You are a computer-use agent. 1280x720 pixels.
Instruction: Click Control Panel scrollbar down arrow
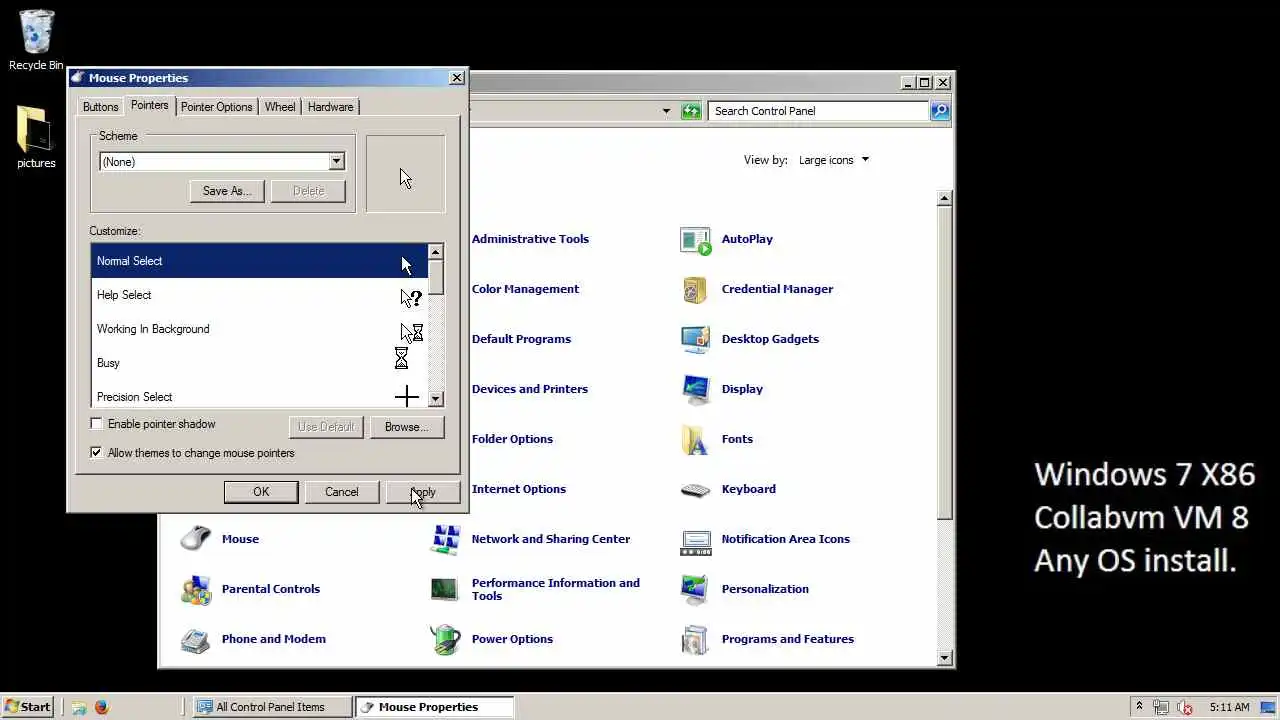[945, 658]
